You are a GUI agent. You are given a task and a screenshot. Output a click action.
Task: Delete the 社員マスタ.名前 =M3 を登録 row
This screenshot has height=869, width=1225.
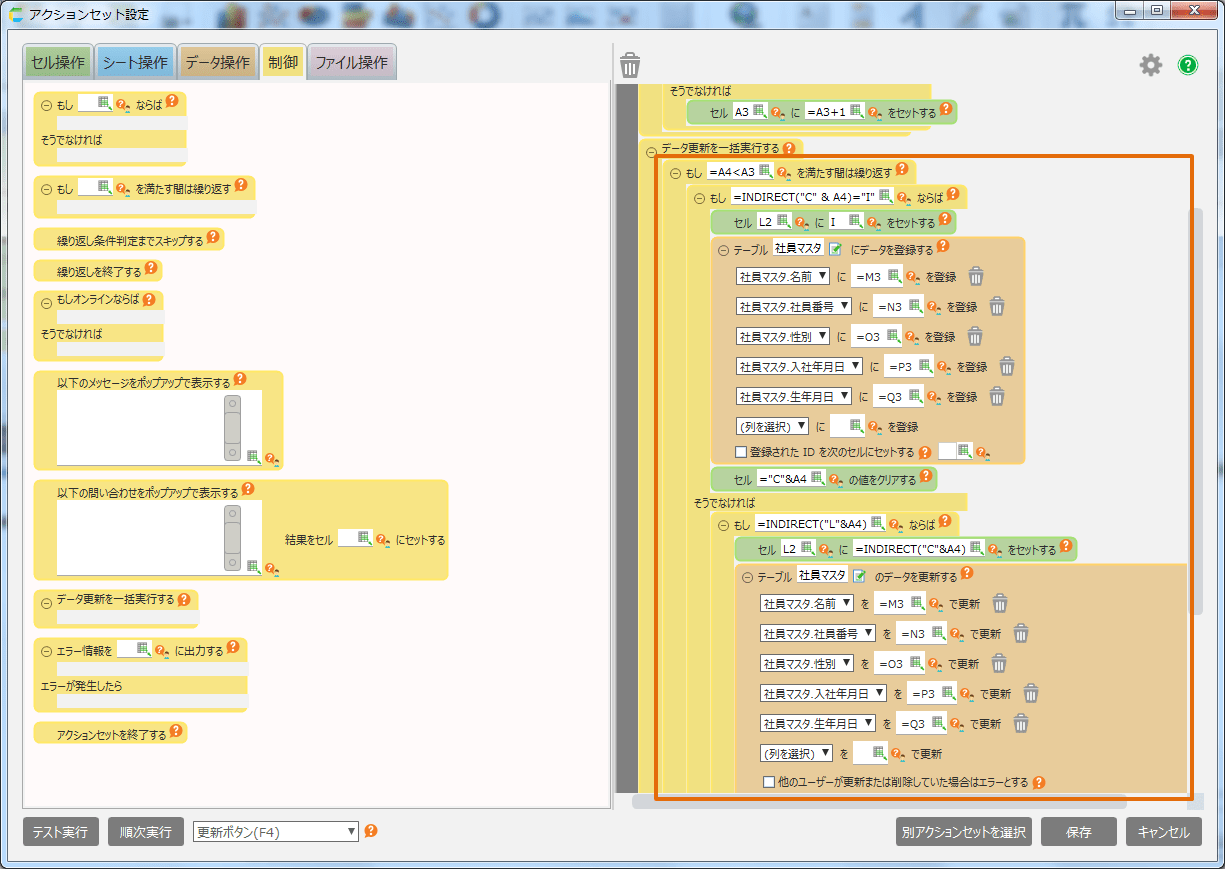975,277
